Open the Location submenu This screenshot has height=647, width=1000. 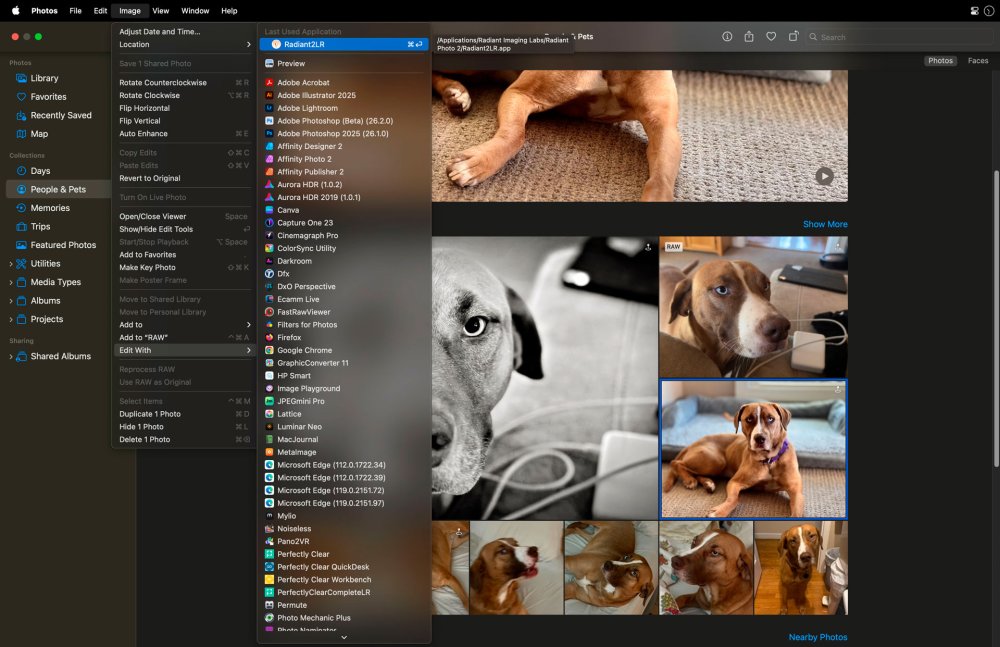pyautogui.click(x=185, y=45)
